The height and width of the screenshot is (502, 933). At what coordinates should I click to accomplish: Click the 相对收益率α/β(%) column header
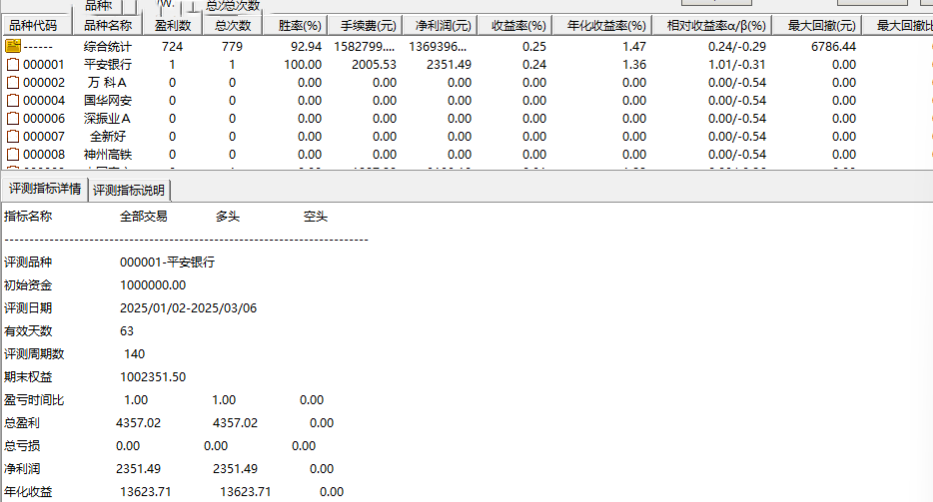tap(716, 25)
